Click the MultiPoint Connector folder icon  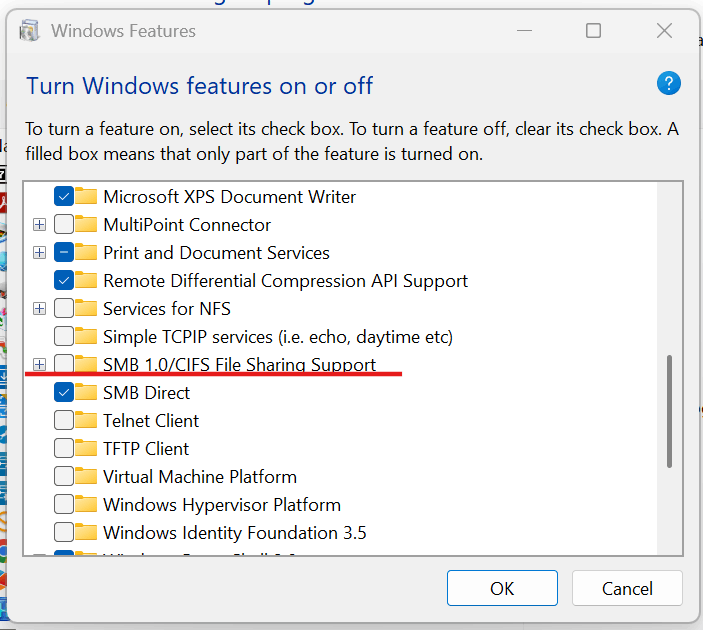[86, 224]
